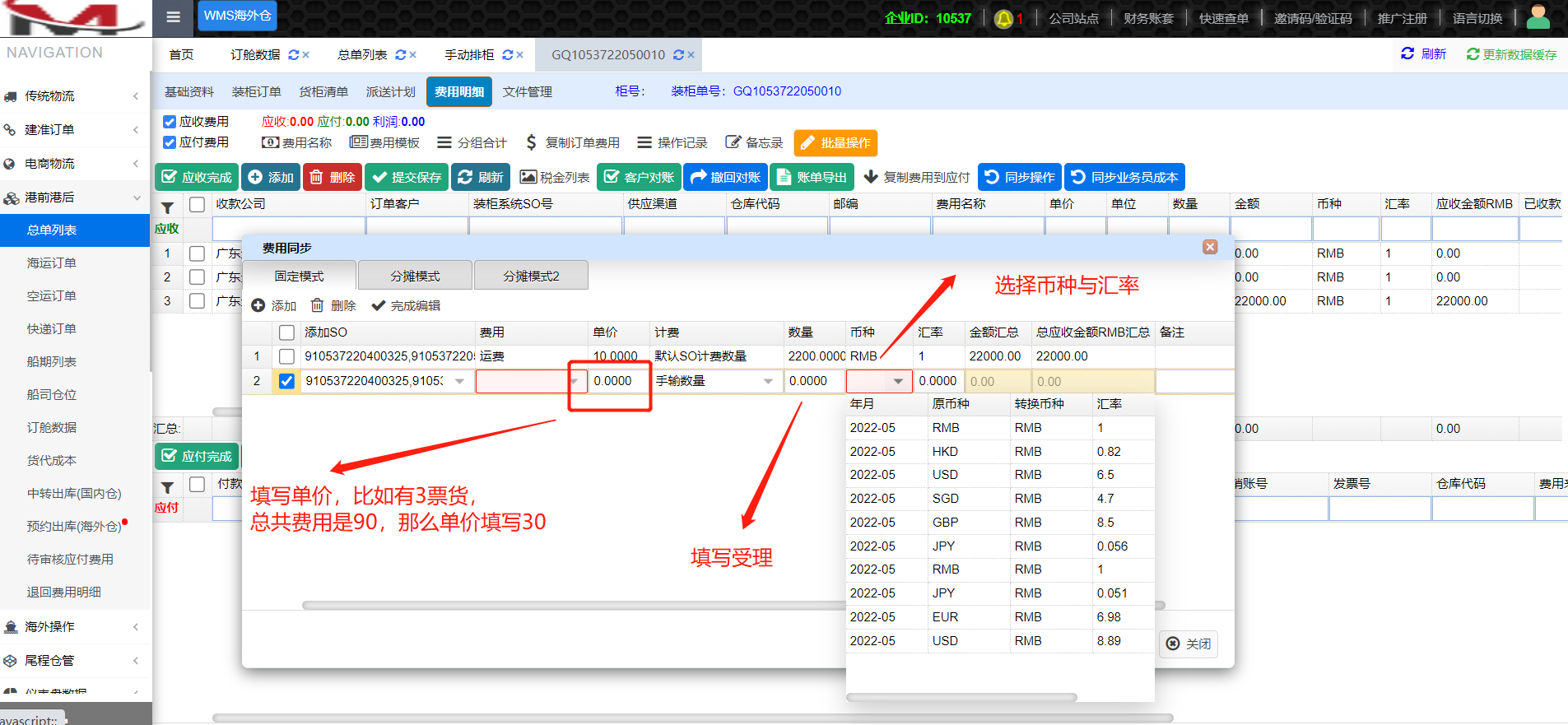1568x725 pixels.
Task: Open the 计费 手输数量 dropdown
Action: tap(768, 381)
